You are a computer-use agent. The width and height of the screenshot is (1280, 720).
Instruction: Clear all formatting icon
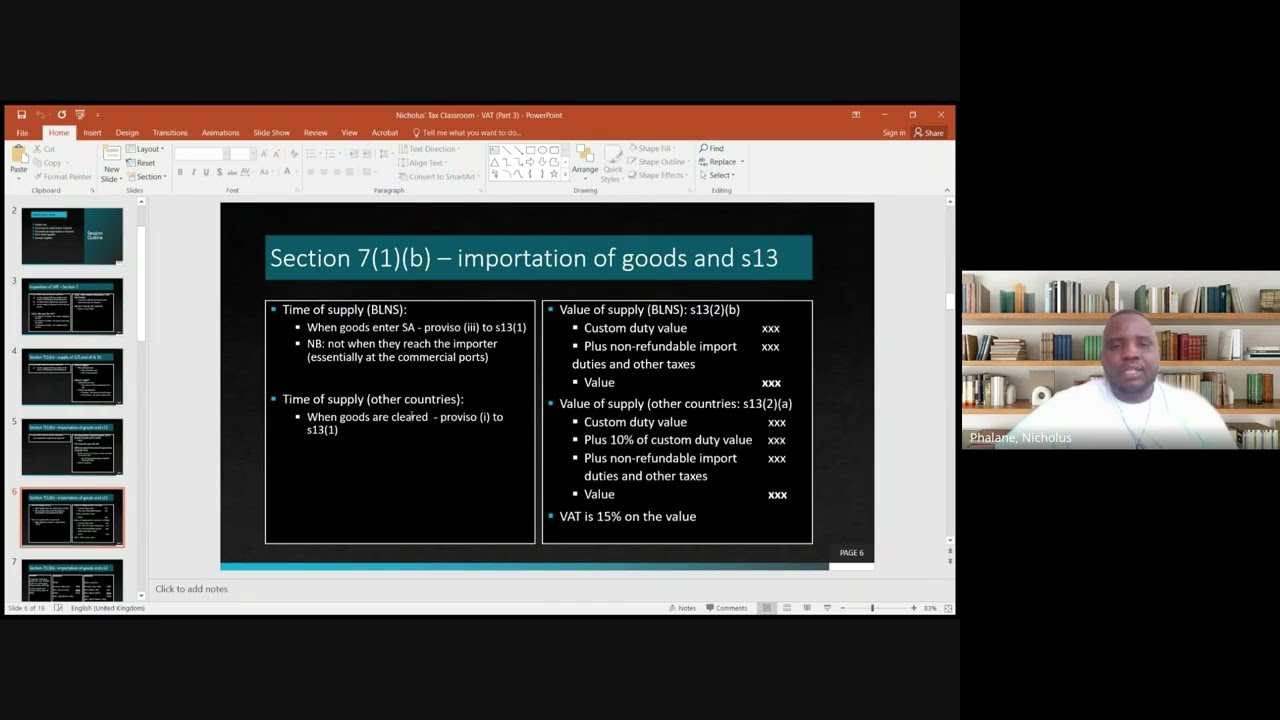pyautogui.click(x=293, y=154)
